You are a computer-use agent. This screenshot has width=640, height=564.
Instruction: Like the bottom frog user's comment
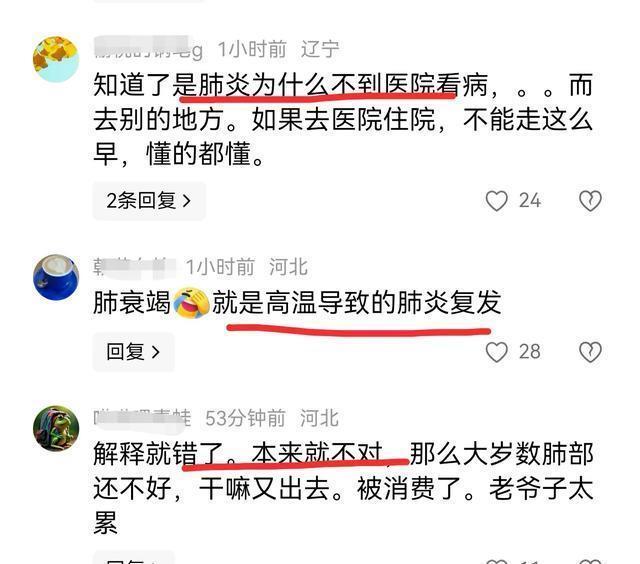(497, 561)
